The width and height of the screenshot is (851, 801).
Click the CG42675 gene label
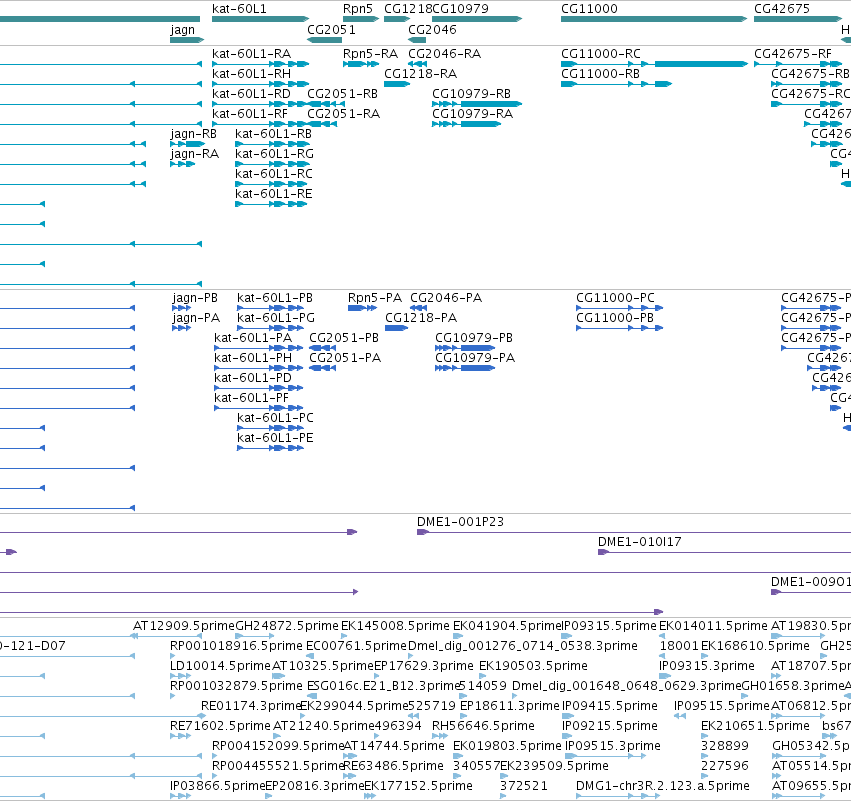(782, 9)
